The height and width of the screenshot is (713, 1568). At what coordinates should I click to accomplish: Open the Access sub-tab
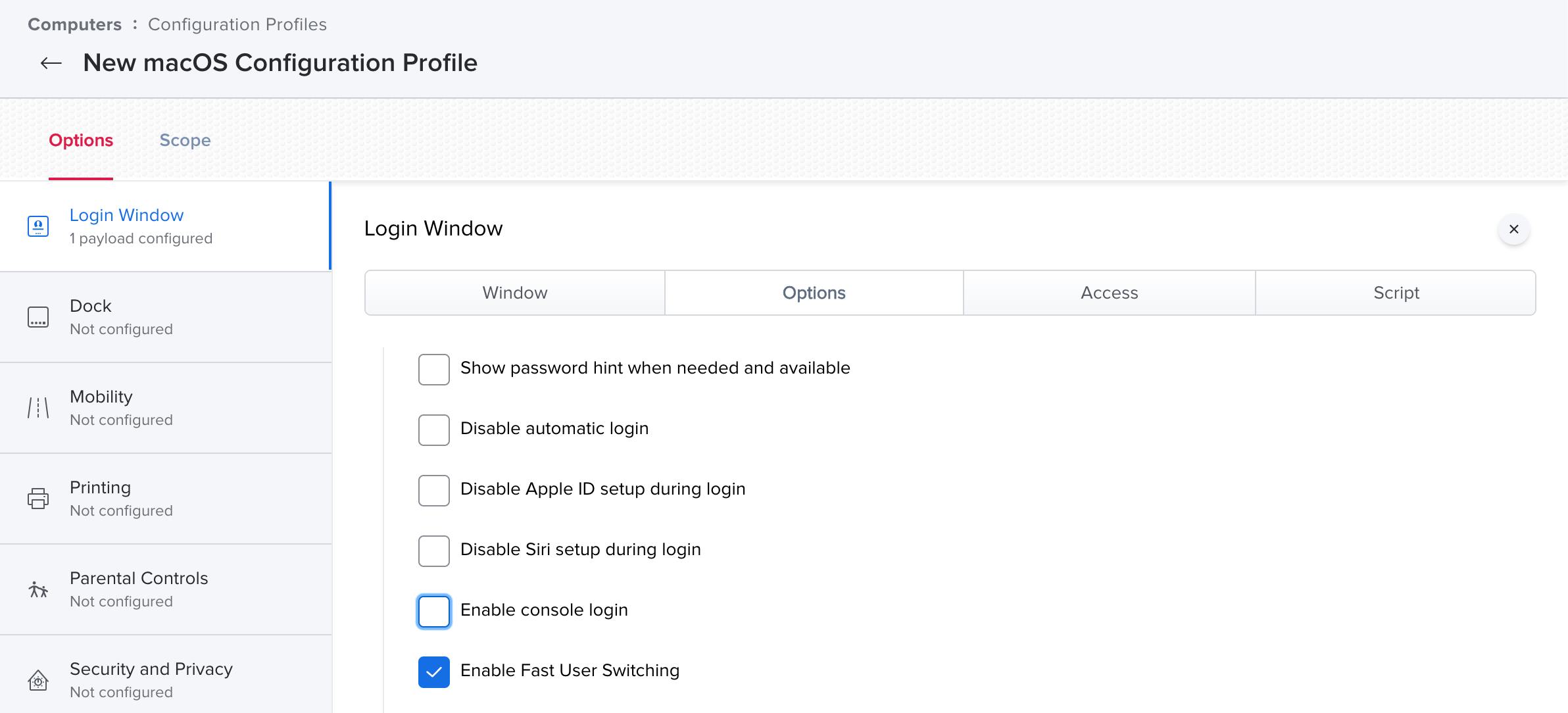point(1109,293)
